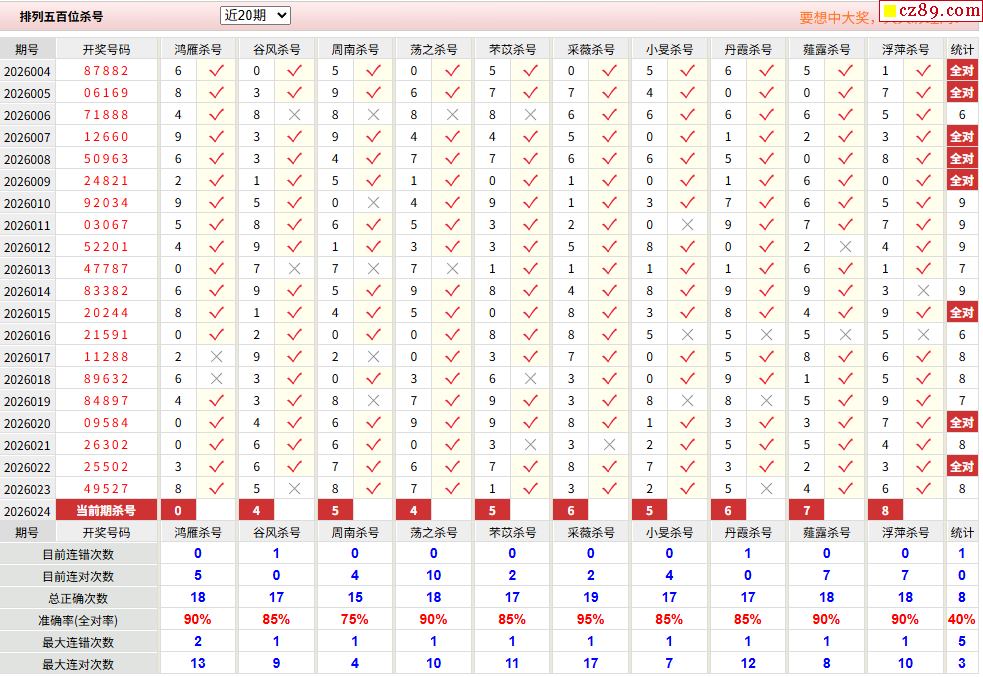Click the 最大连错次数 row label
This screenshot has width=983, height=677.
tap(78, 643)
